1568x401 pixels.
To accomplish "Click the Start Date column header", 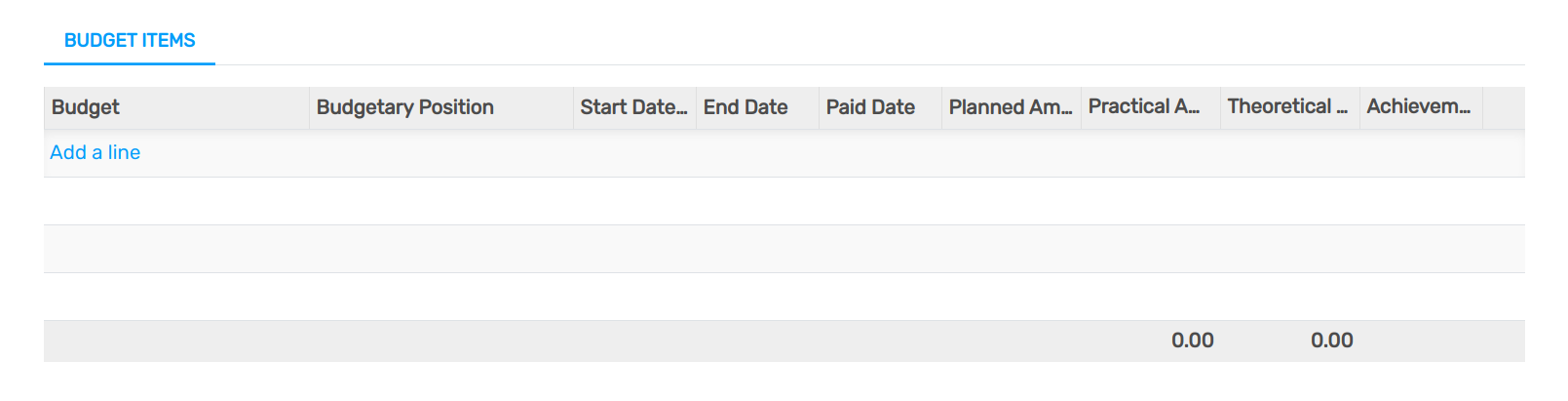I will [x=632, y=107].
